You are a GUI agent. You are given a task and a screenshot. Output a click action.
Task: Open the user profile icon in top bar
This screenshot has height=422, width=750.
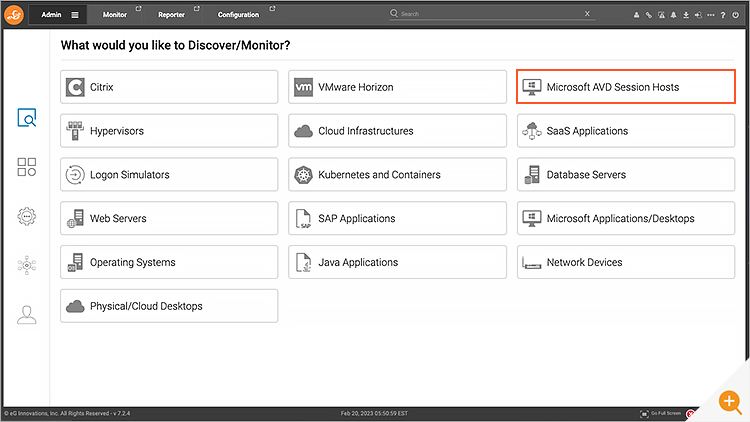click(x=636, y=15)
